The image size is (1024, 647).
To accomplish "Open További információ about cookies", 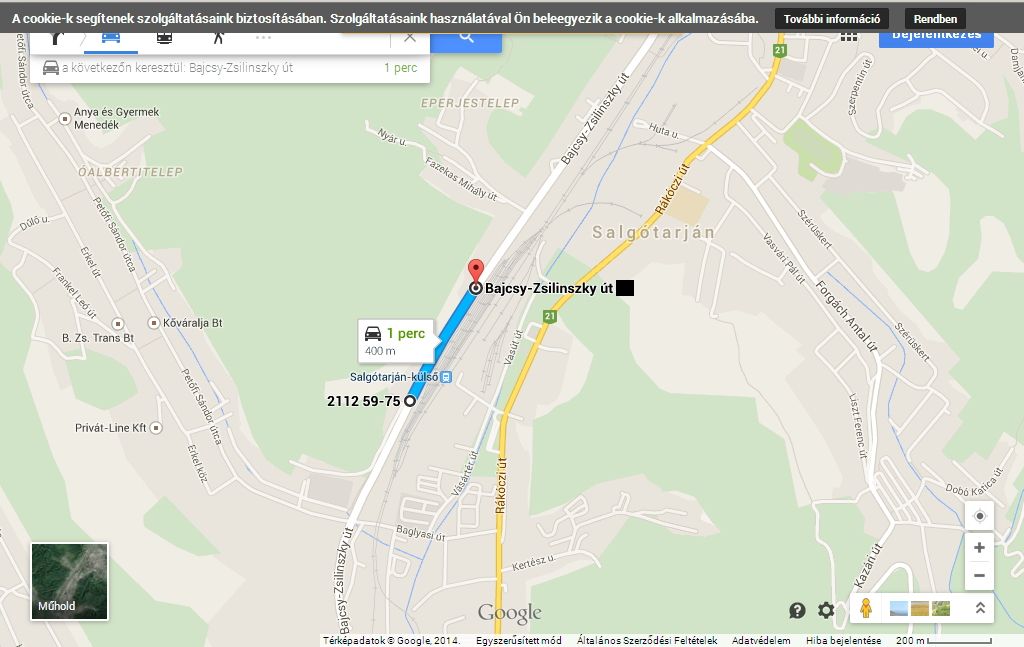I will 832,19.
